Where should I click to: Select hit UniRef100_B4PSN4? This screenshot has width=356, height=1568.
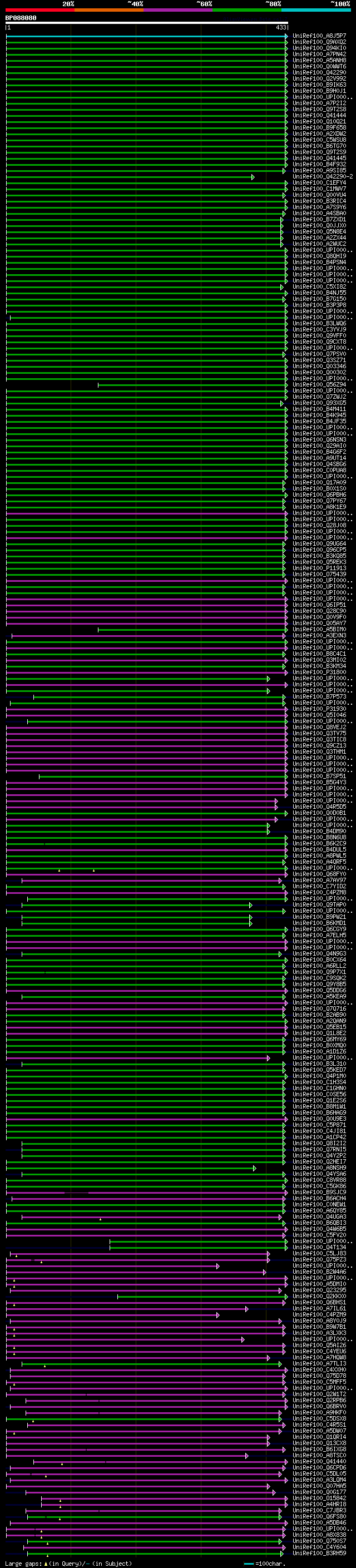[x=319, y=263]
